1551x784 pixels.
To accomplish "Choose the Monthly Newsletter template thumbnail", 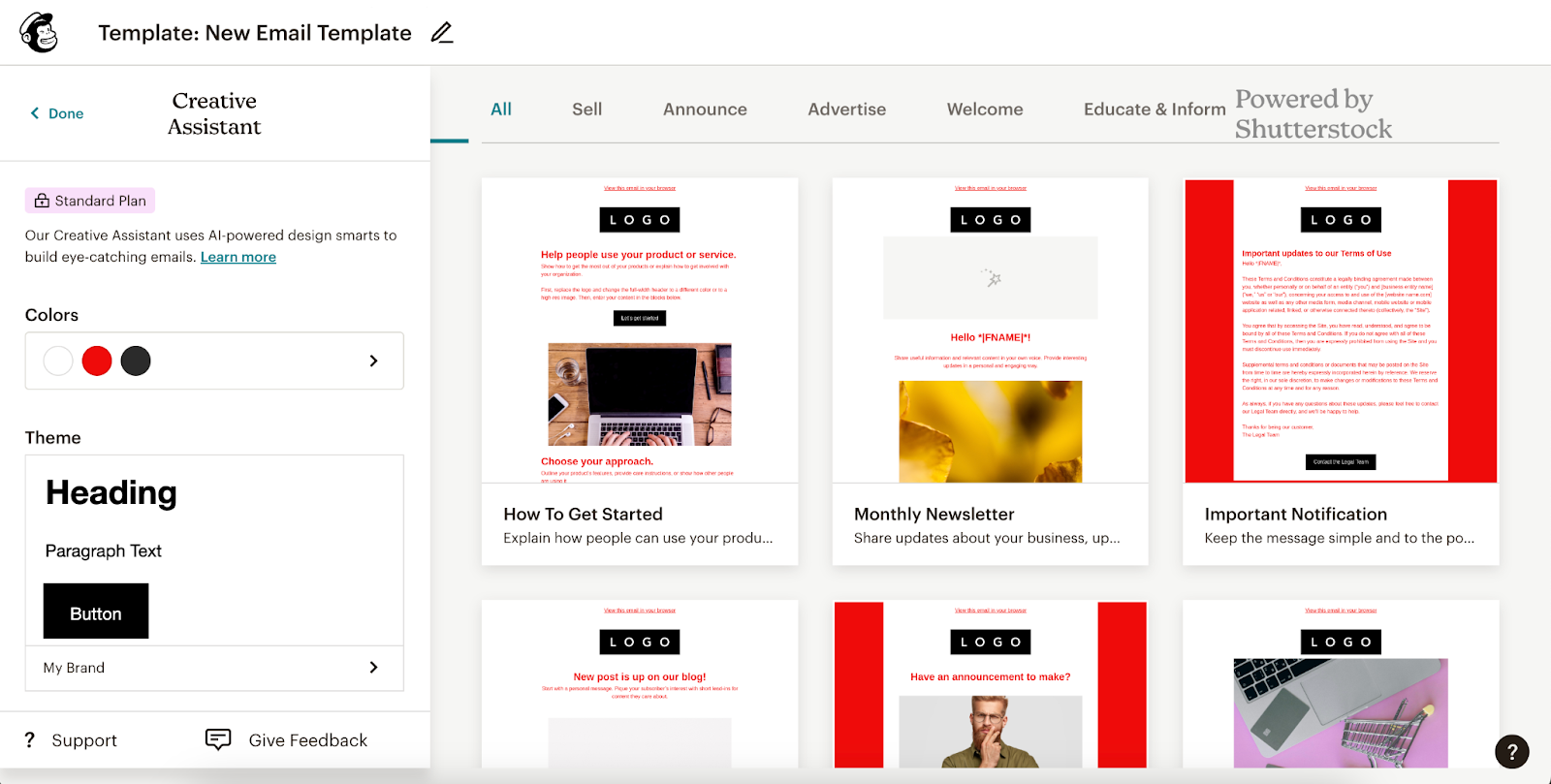I will point(990,330).
